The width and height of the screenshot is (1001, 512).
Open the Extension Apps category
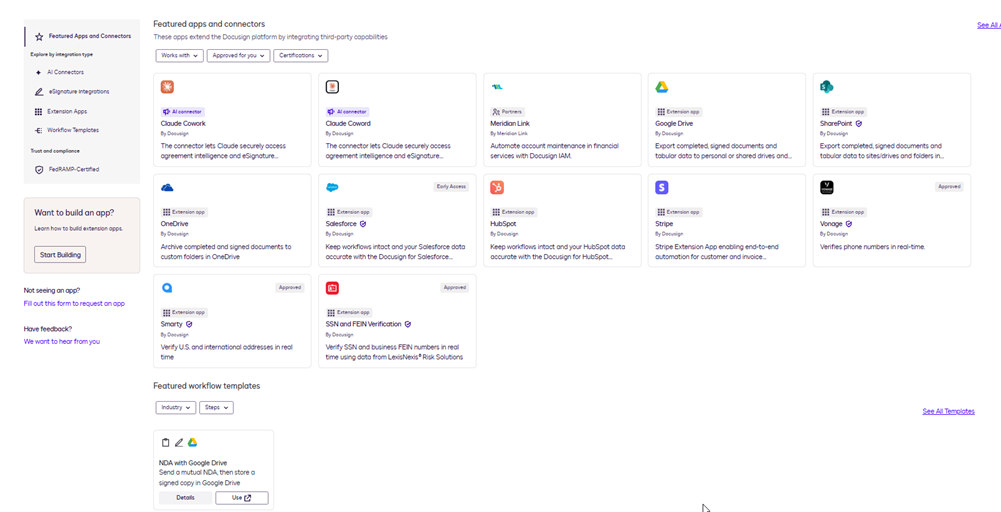(x=67, y=112)
